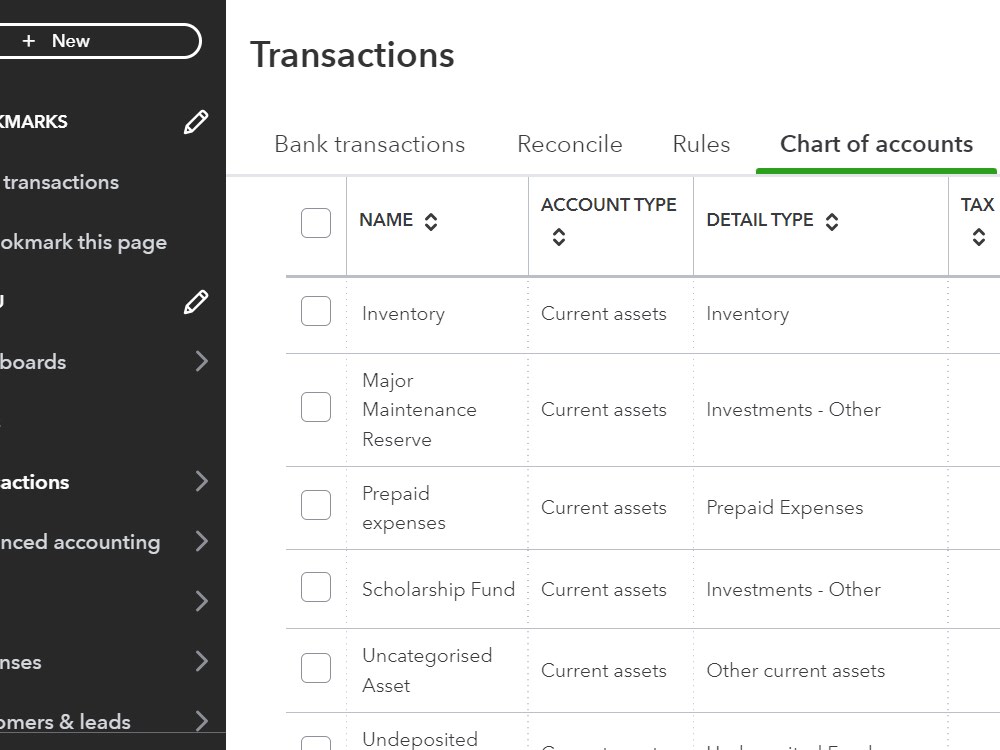Sort by the Account Type column arrows

[x=559, y=237]
